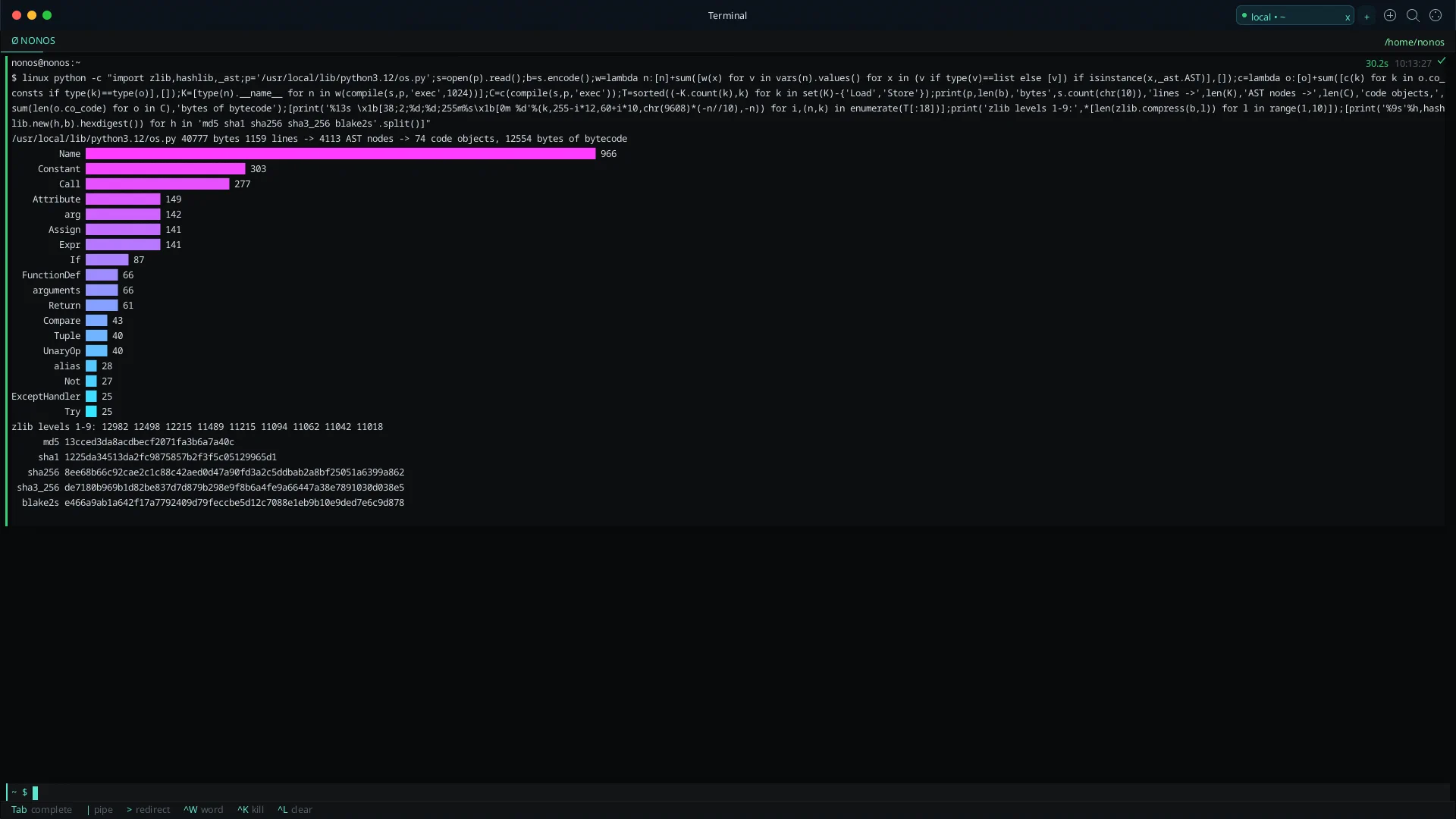Click the '^W word' hint

click(x=203, y=810)
